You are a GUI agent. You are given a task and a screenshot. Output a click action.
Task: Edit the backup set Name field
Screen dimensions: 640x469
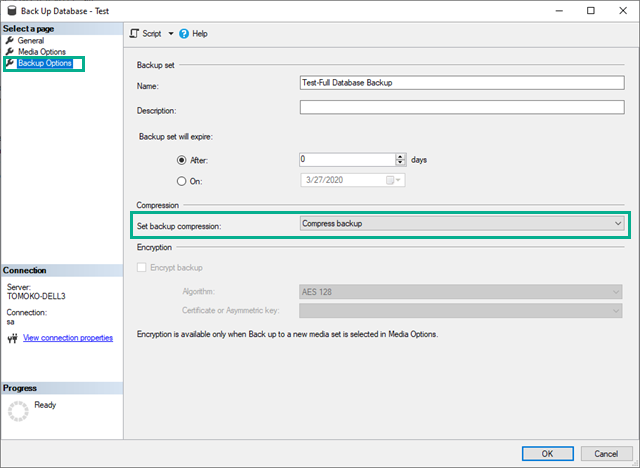(462, 82)
